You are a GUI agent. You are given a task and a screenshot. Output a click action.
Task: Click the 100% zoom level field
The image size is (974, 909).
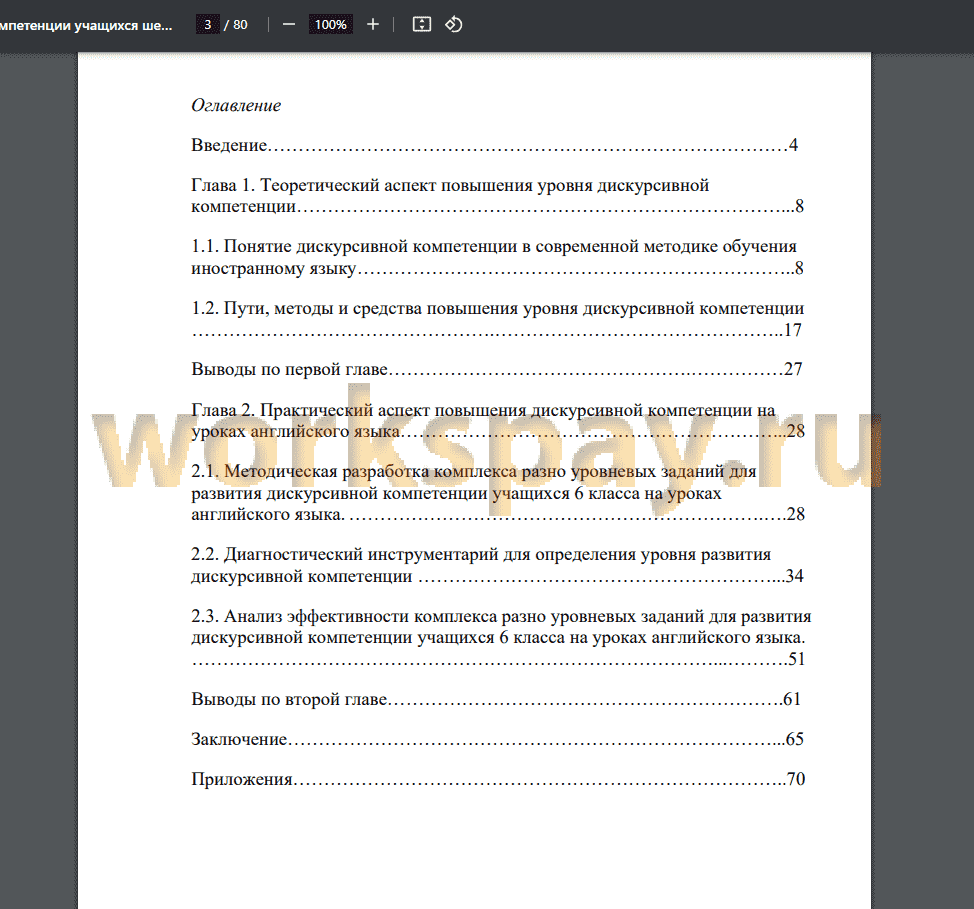tap(330, 25)
